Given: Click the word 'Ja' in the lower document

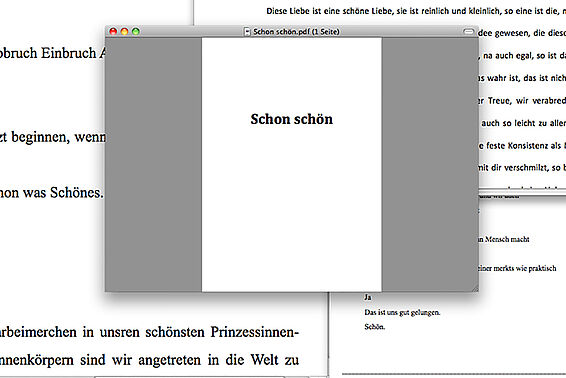Looking at the screenshot, I should (x=367, y=297).
